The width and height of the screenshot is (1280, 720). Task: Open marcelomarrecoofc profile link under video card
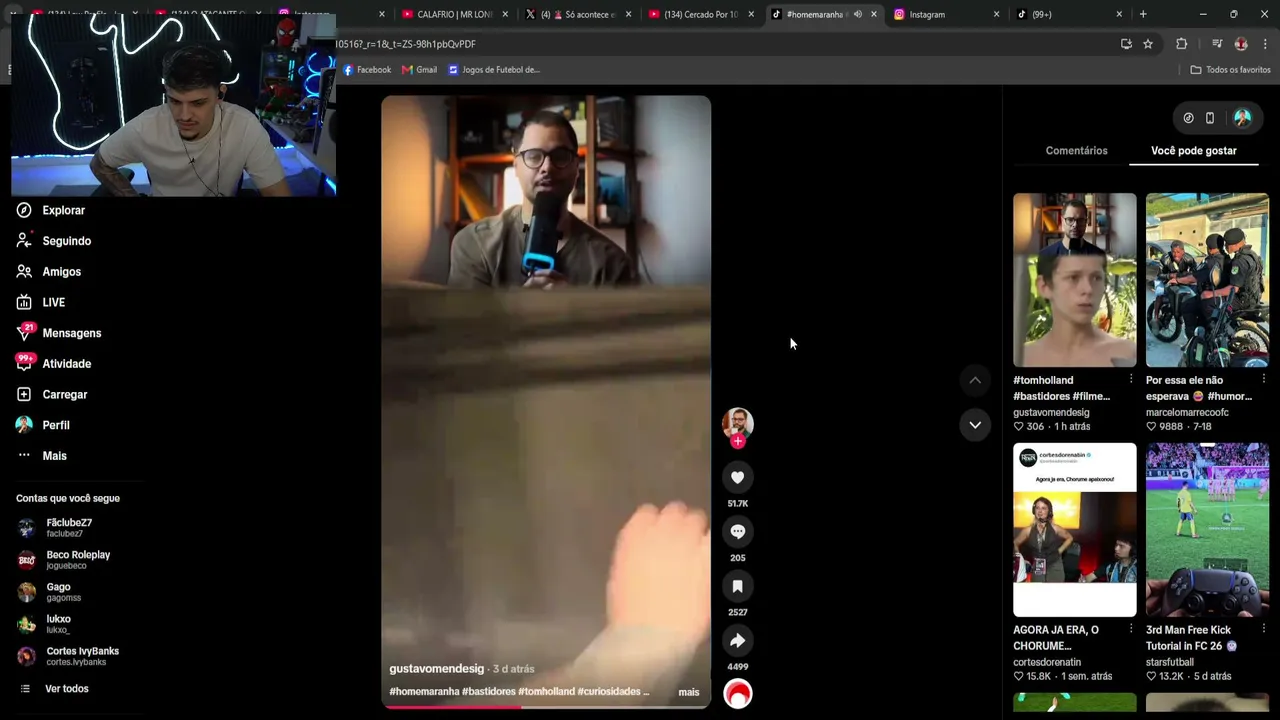point(1187,412)
